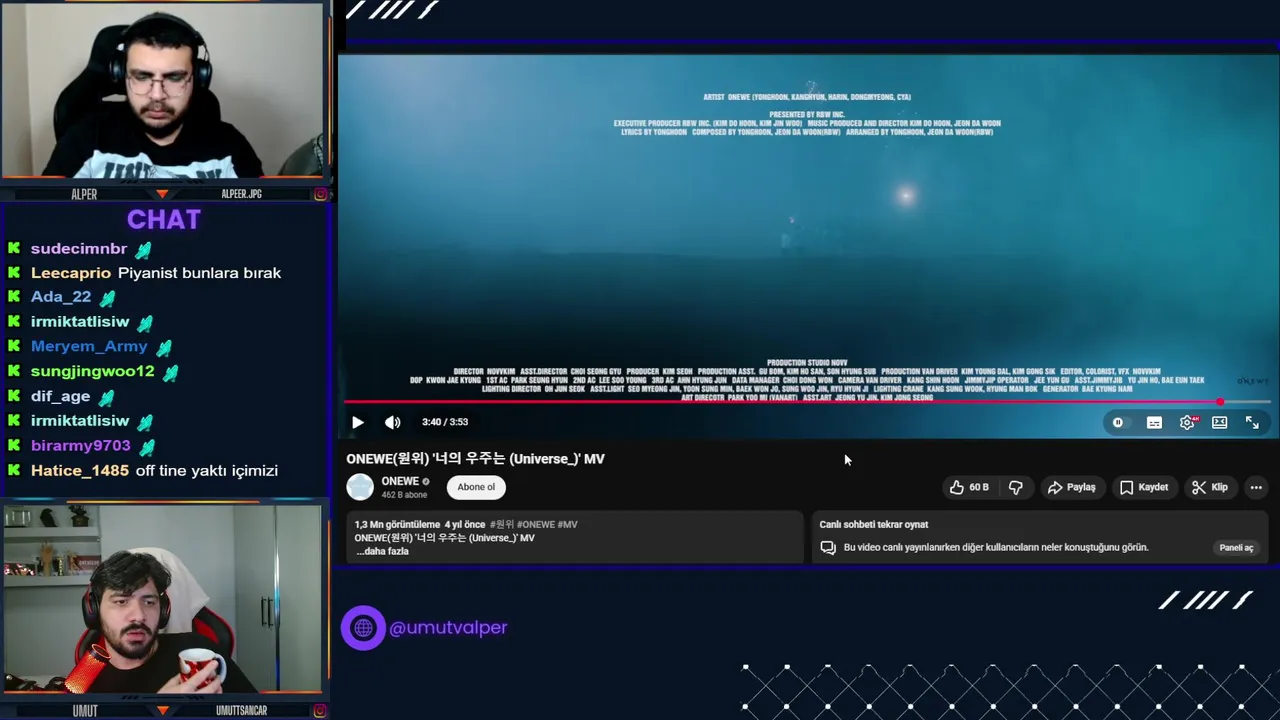Subscribe using the Abone ol button
Viewport: 1280px width, 720px height.
tap(476, 487)
